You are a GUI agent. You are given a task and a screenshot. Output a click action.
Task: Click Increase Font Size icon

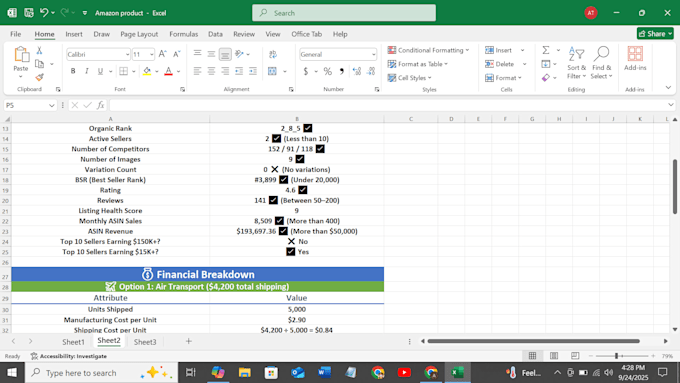point(162,54)
